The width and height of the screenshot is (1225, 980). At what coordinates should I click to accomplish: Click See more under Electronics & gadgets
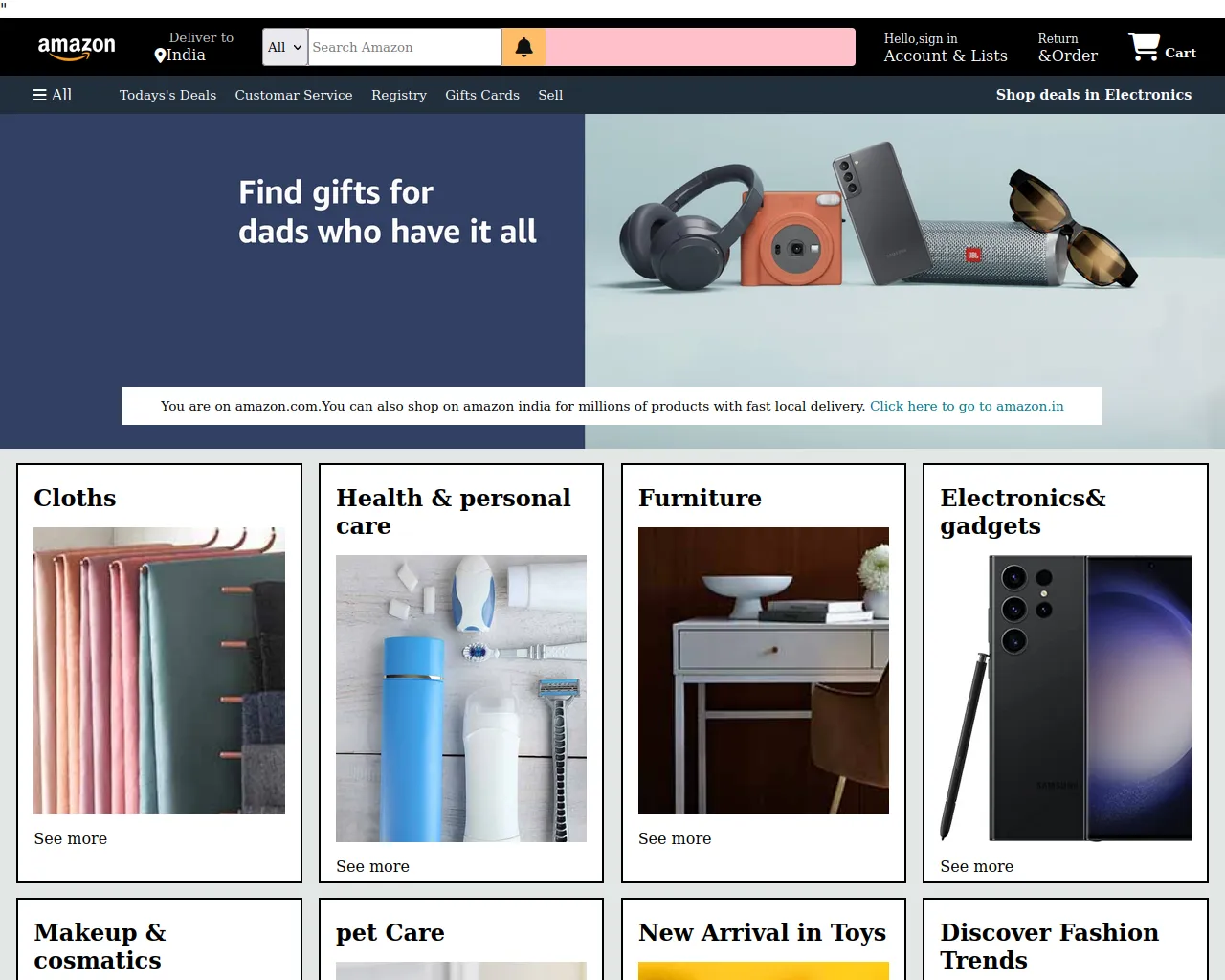tap(976, 866)
